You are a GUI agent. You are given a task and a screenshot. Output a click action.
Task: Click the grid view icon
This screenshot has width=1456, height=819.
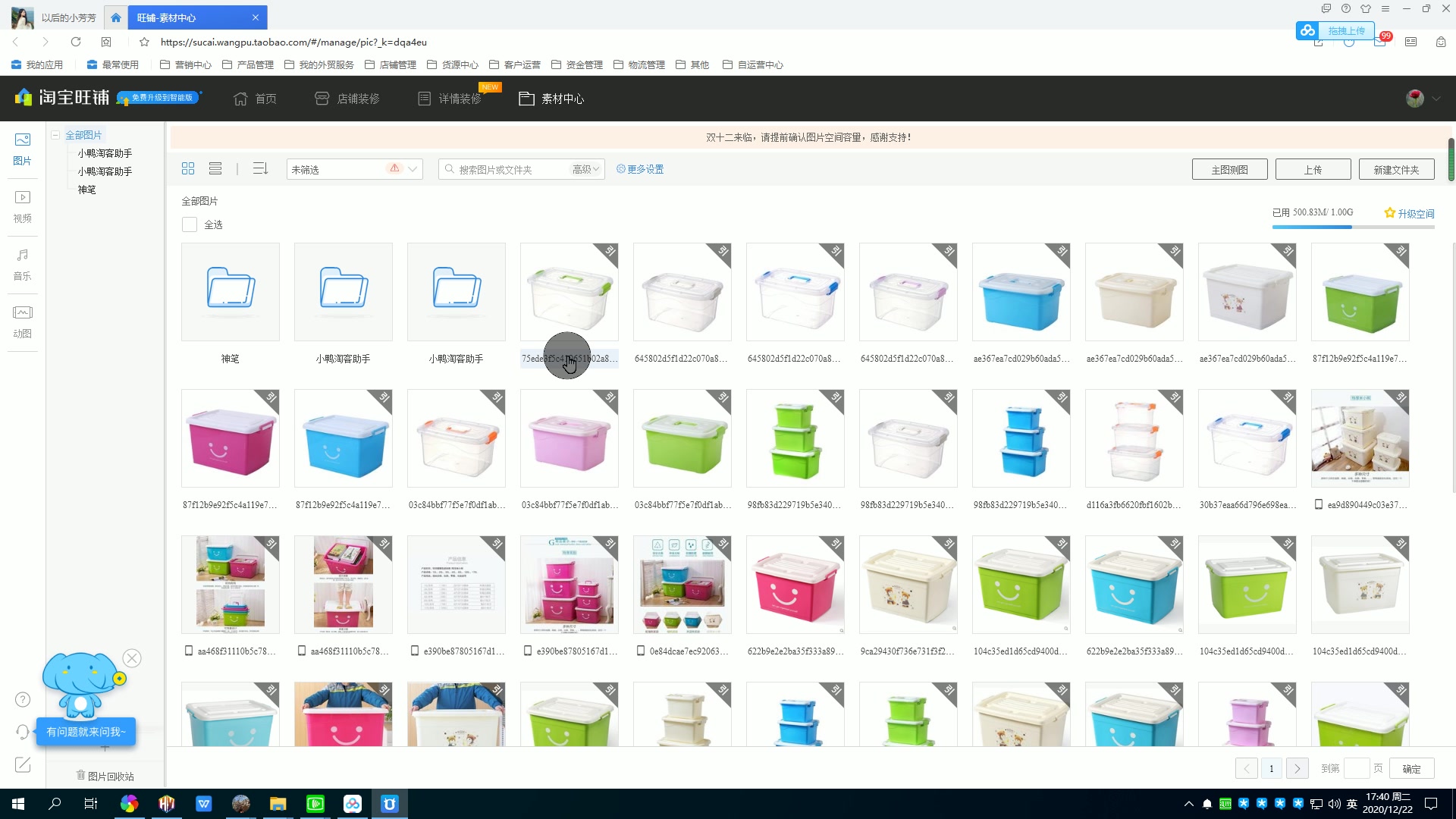188,169
